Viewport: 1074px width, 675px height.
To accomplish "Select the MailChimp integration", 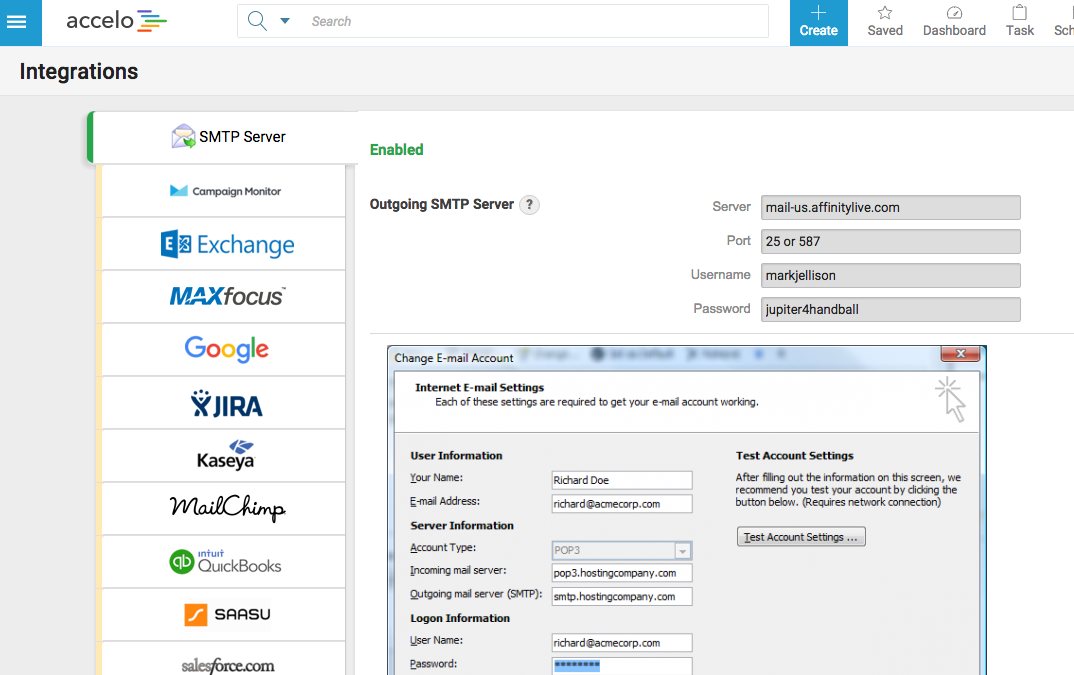I will tap(227, 508).
